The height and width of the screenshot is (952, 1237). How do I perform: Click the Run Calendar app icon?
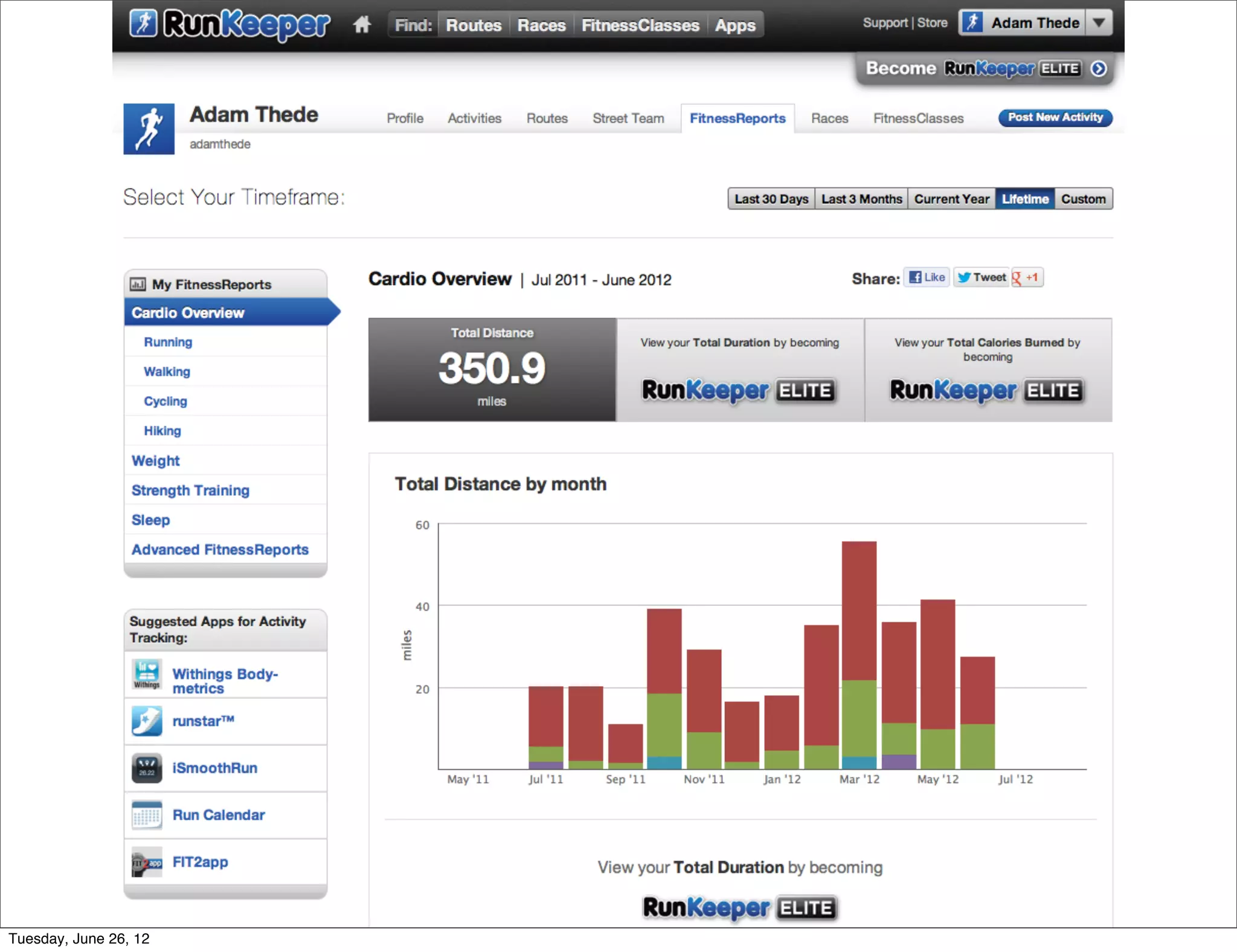(x=147, y=815)
